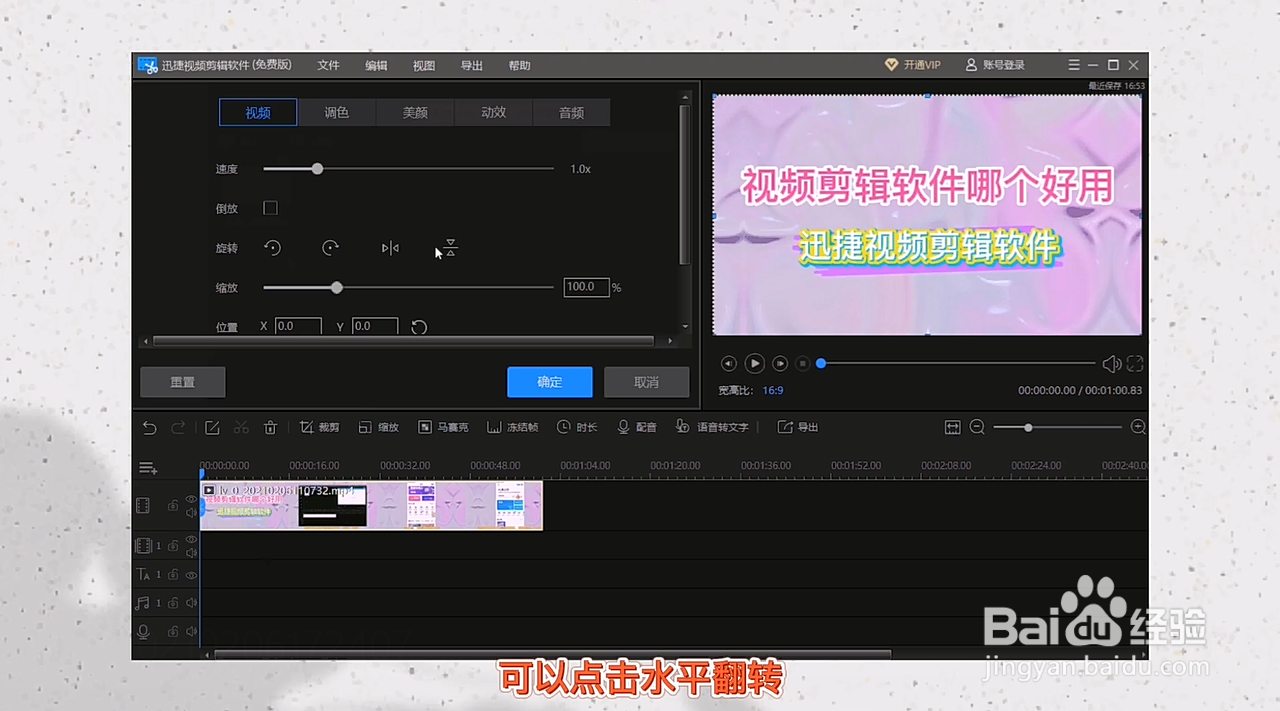Open the 时长 duration tool
This screenshot has width=1280, height=711.
coord(578,427)
